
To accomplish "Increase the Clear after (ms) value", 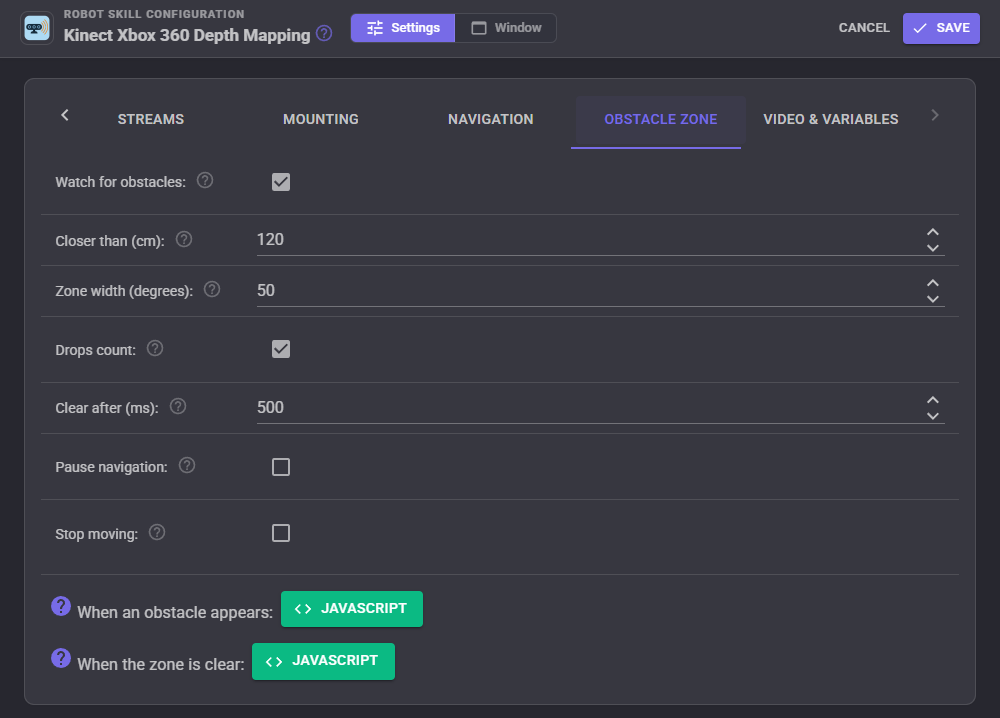I will point(933,400).
